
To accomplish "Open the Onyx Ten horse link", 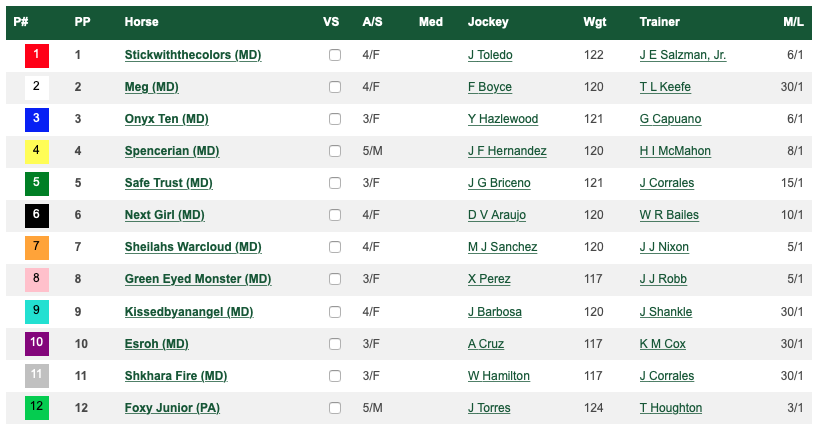I will (166, 119).
